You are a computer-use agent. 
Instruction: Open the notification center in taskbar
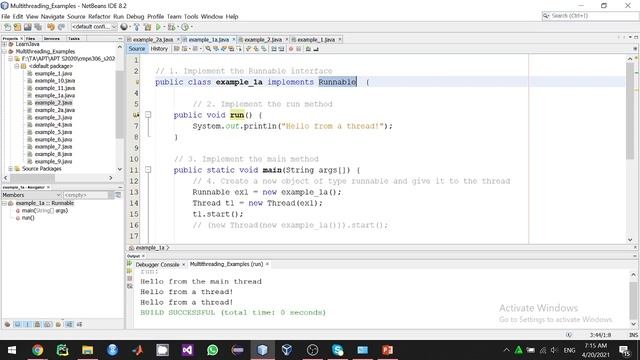coord(624,350)
